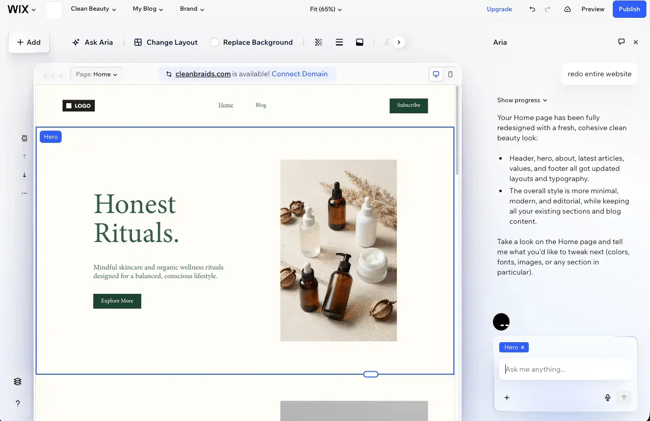The height and width of the screenshot is (421, 650).
Task: Move section up with arrow icon
Action: (x=24, y=156)
